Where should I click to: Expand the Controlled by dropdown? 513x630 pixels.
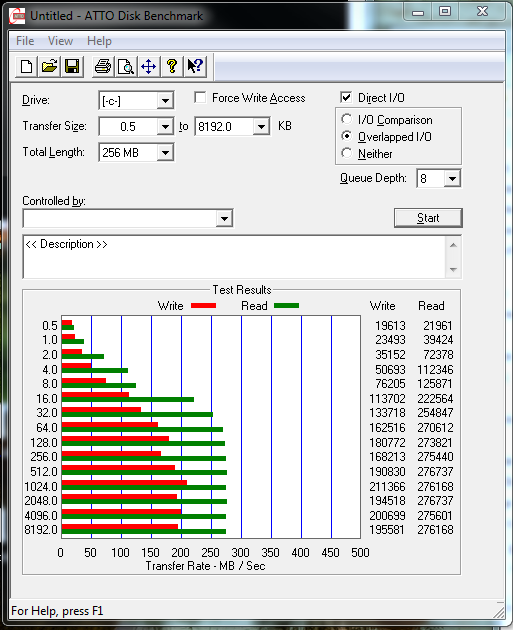point(224,219)
